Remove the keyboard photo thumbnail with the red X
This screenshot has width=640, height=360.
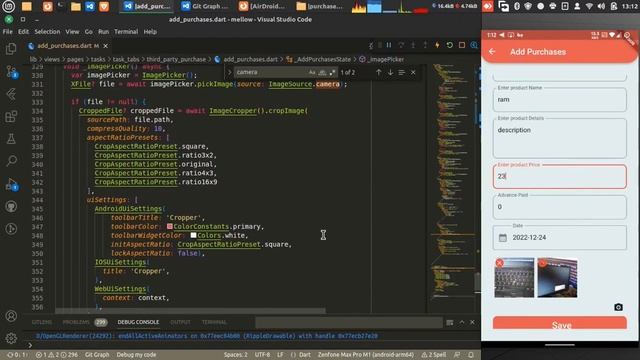tap(499, 263)
